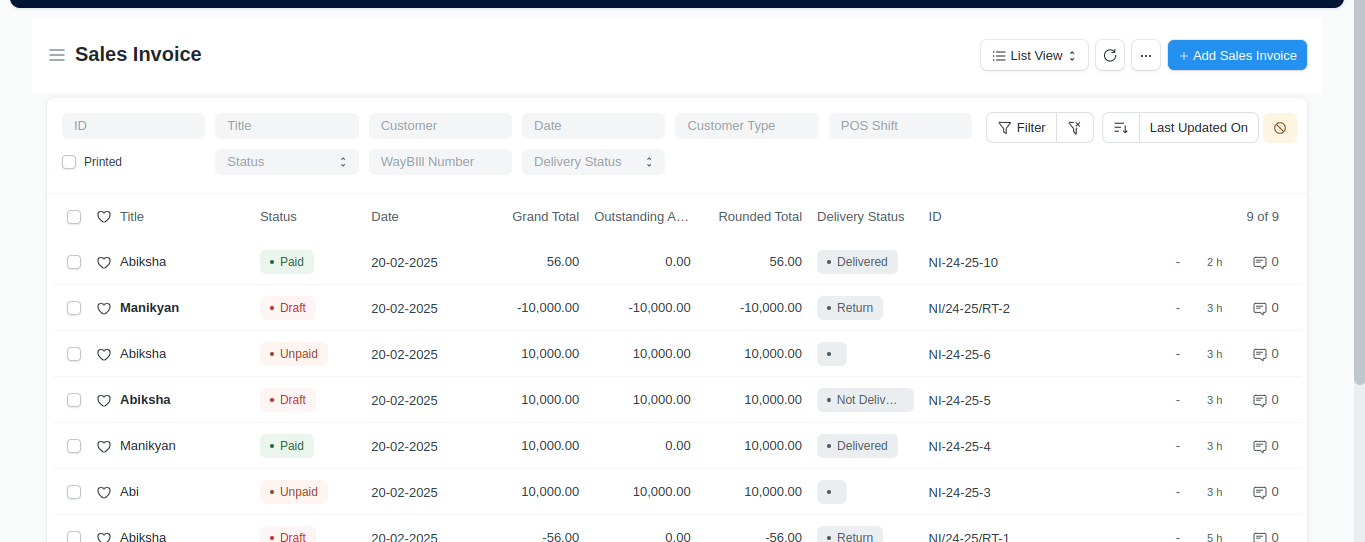
Task: Open the List View switcher dropdown
Action: pyautogui.click(x=1034, y=56)
